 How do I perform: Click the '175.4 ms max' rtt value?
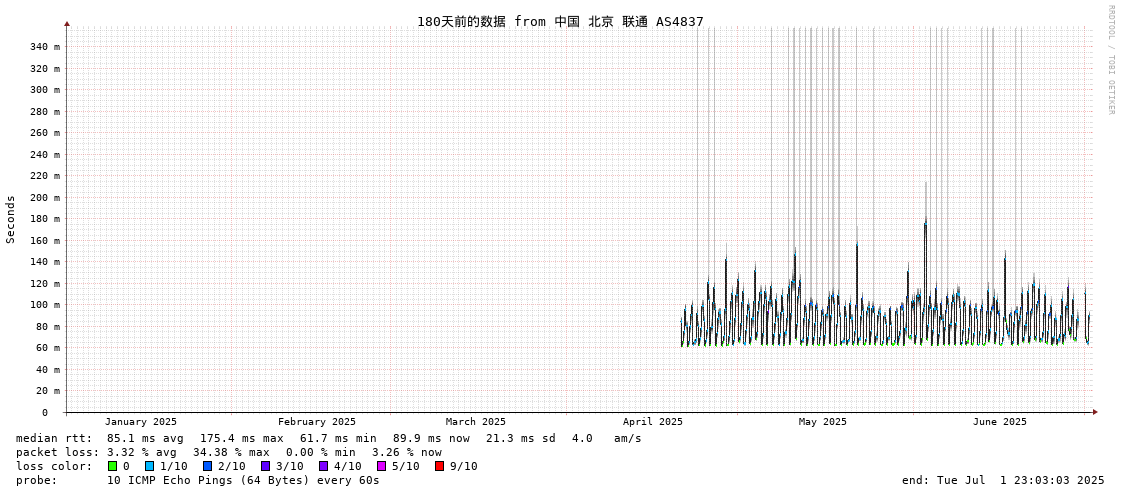(242, 438)
